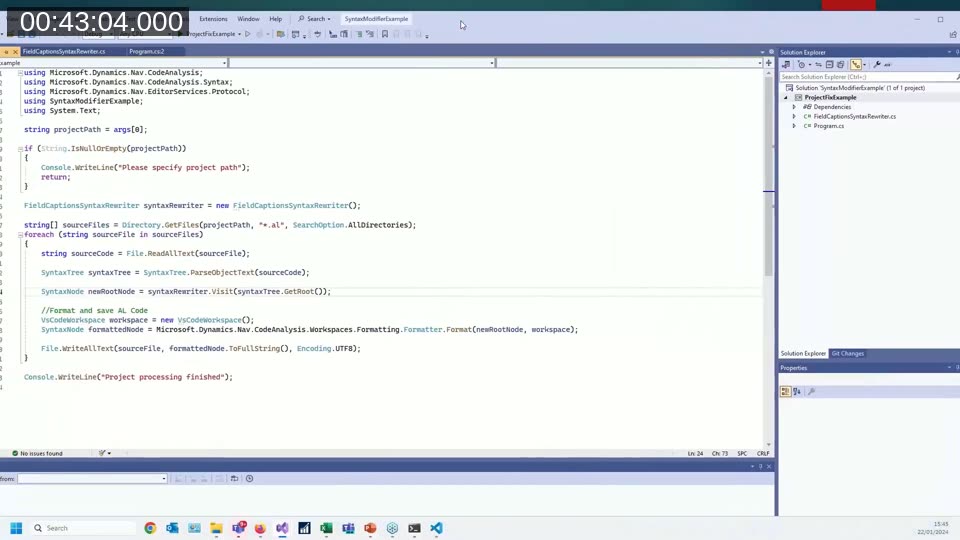This screenshot has height=540, width=960.
Task: Open Outlook from the taskbar
Action: coord(172,528)
